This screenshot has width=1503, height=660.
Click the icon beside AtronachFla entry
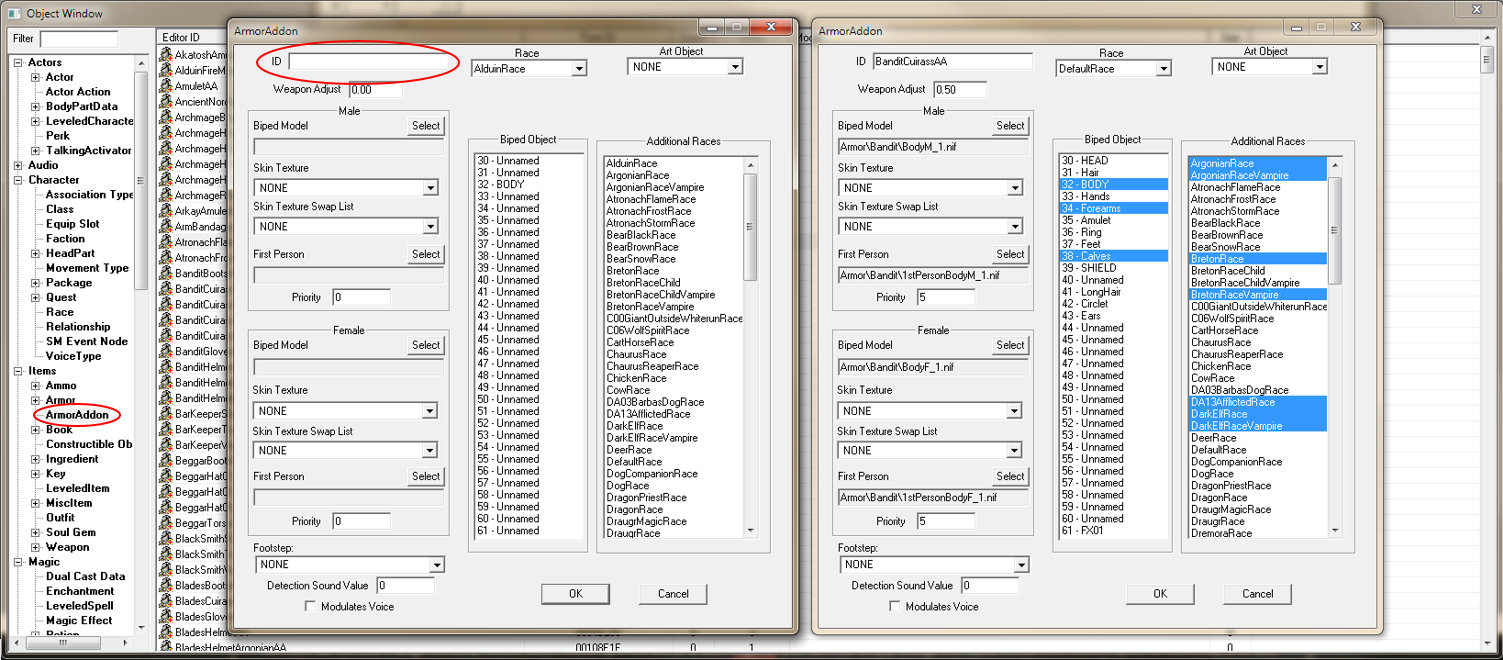(x=167, y=242)
